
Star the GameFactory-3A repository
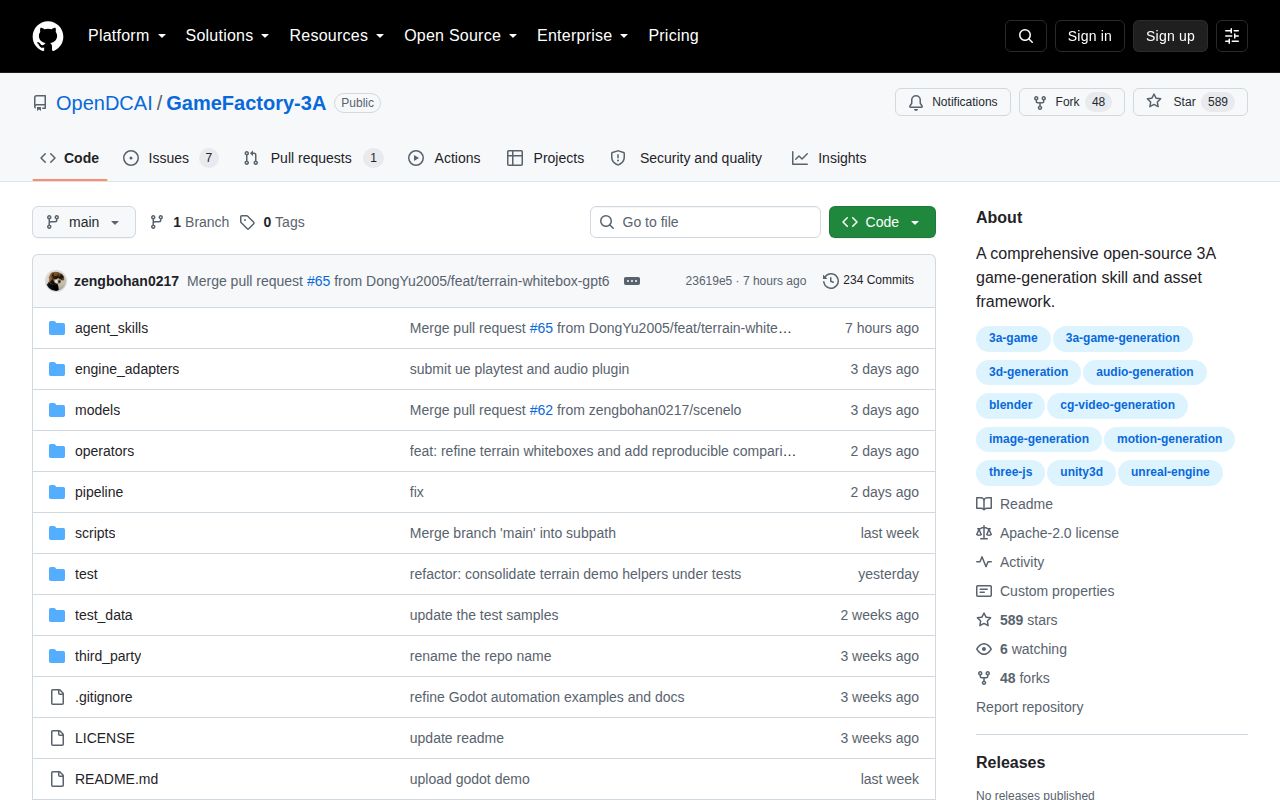coord(1190,102)
